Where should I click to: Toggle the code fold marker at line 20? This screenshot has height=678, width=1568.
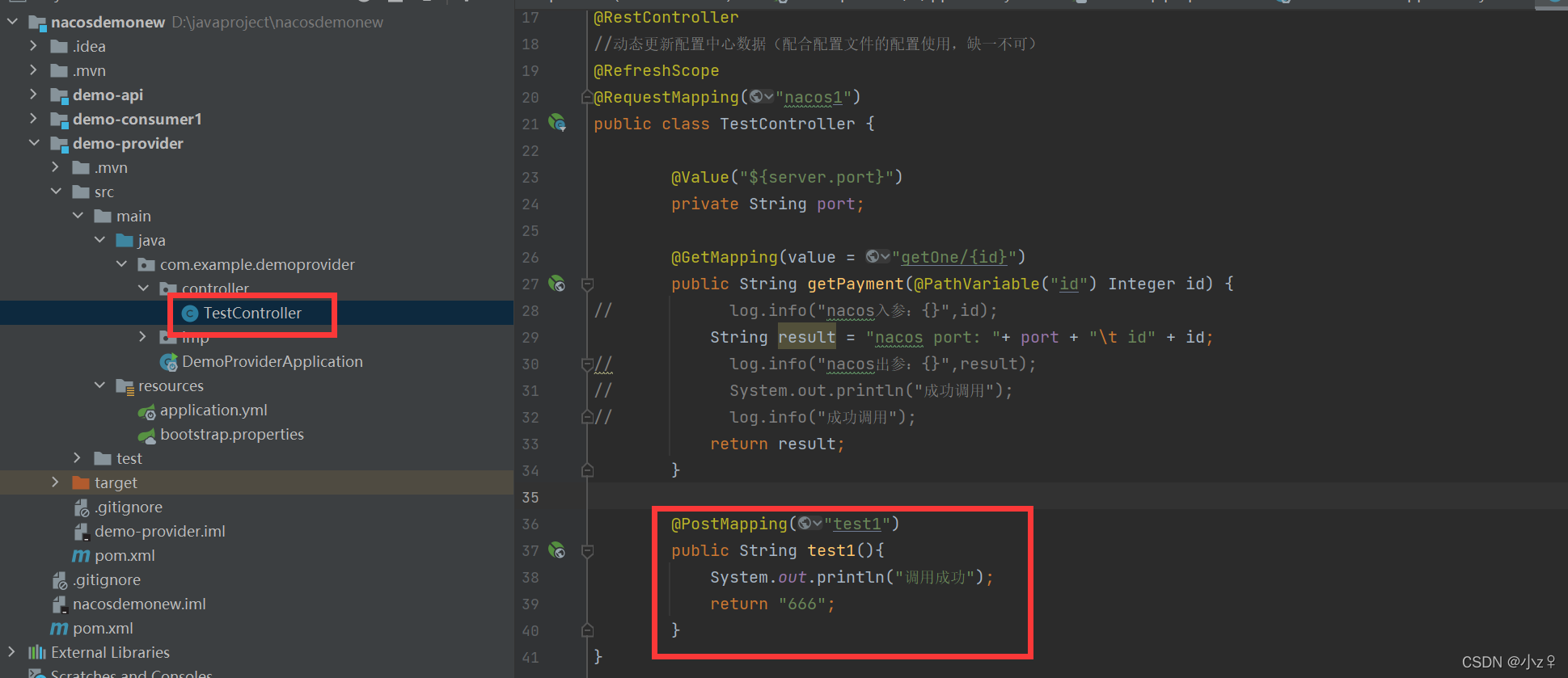coord(587,97)
